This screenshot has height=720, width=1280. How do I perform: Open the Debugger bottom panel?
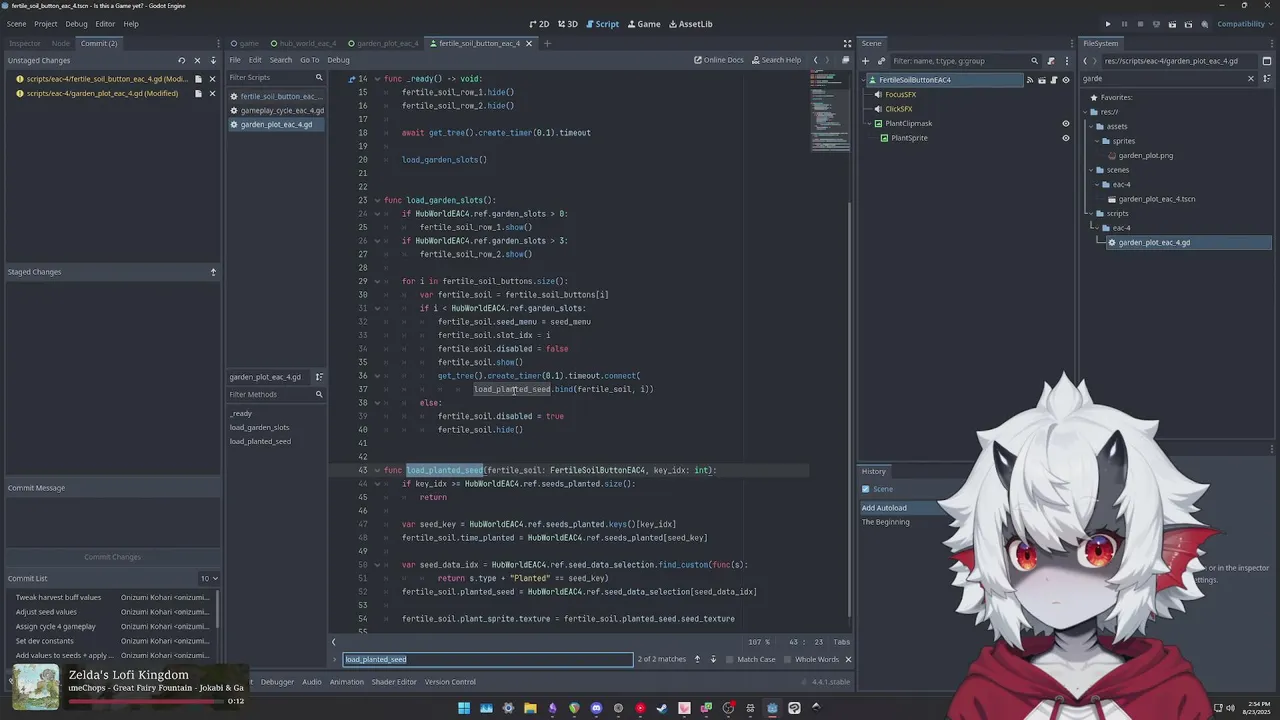tap(277, 682)
